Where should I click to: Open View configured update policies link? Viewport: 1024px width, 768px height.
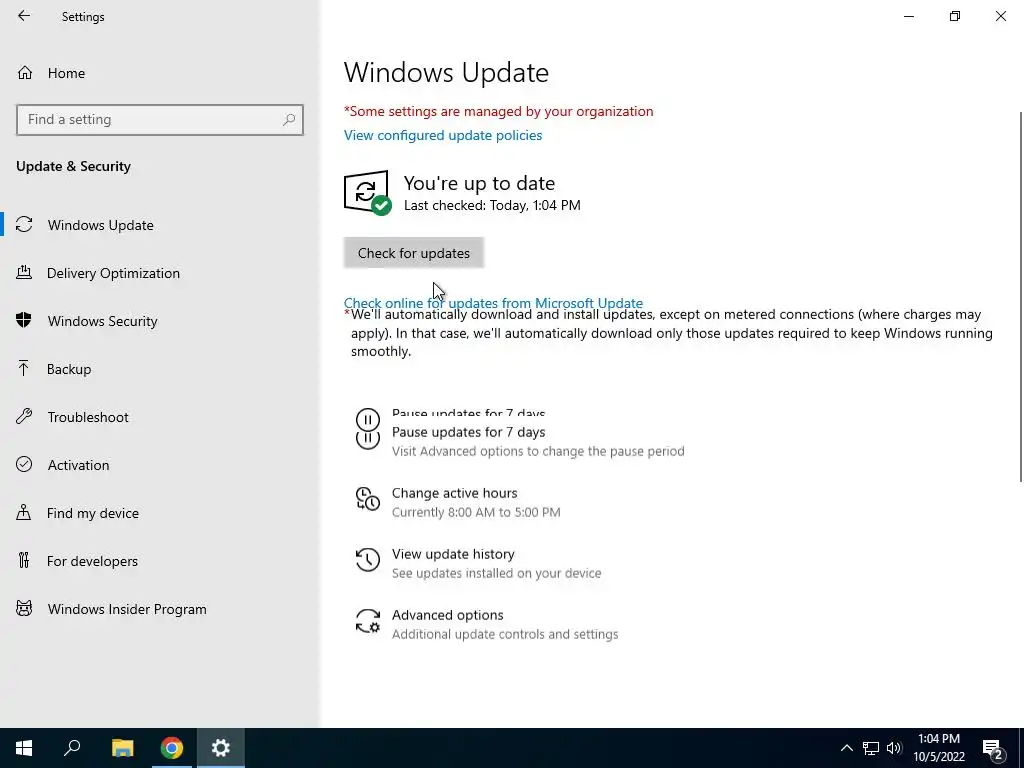point(443,135)
